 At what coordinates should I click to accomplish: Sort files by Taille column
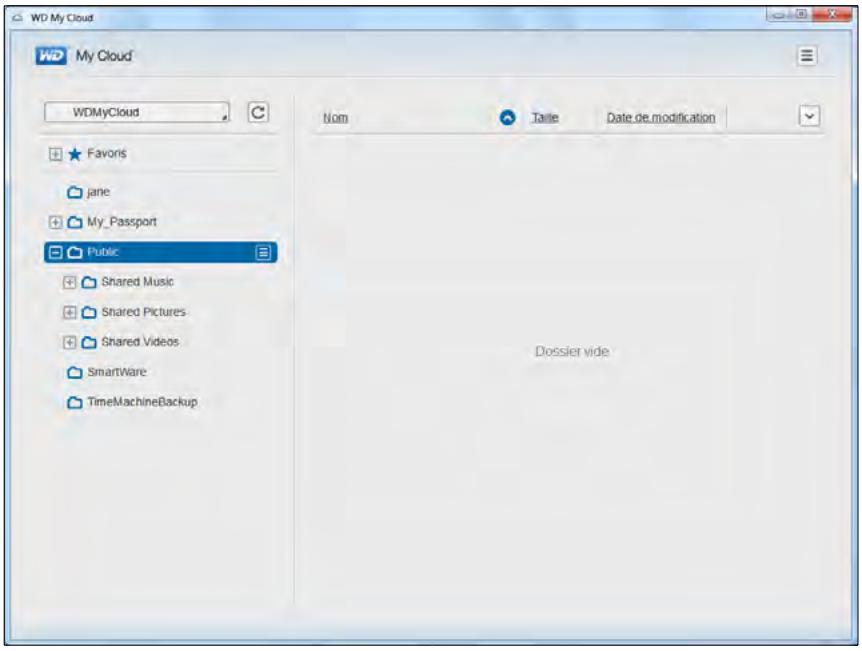545,117
